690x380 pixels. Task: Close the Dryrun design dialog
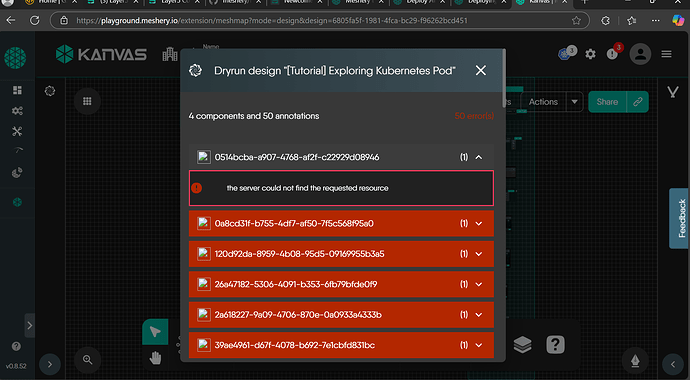point(481,70)
